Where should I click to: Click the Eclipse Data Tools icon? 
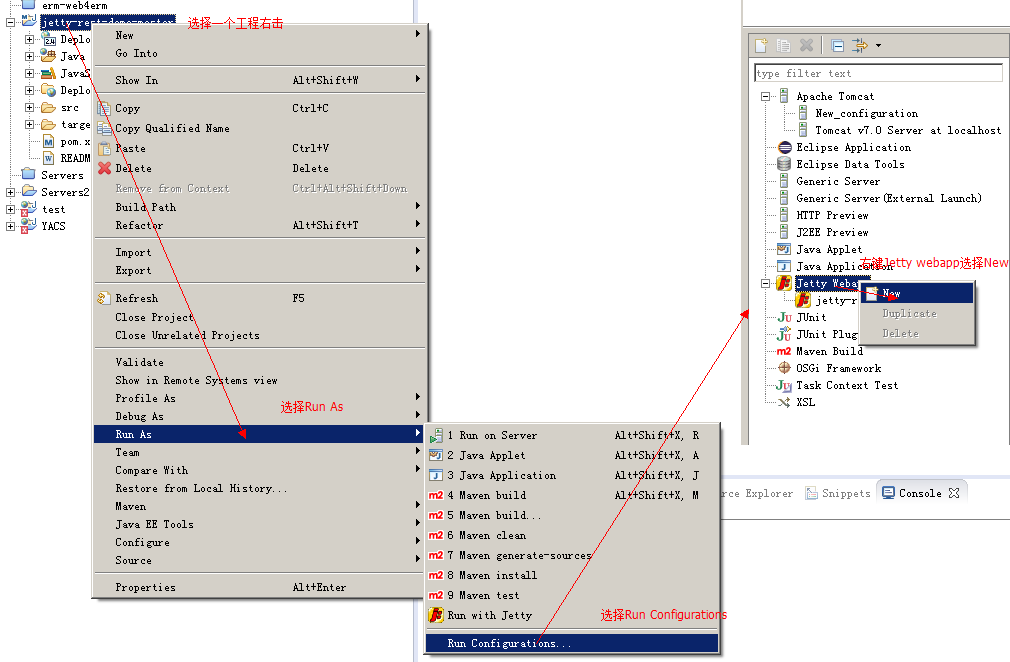(x=784, y=164)
